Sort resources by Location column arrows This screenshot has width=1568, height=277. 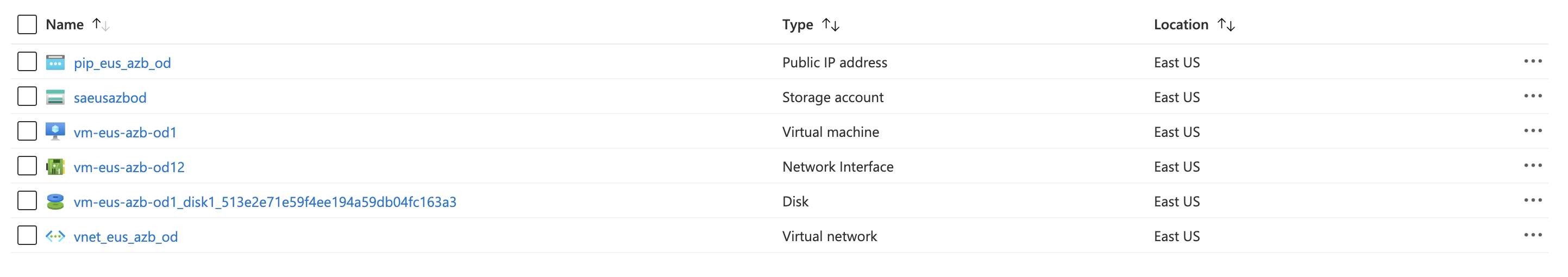click(1226, 25)
